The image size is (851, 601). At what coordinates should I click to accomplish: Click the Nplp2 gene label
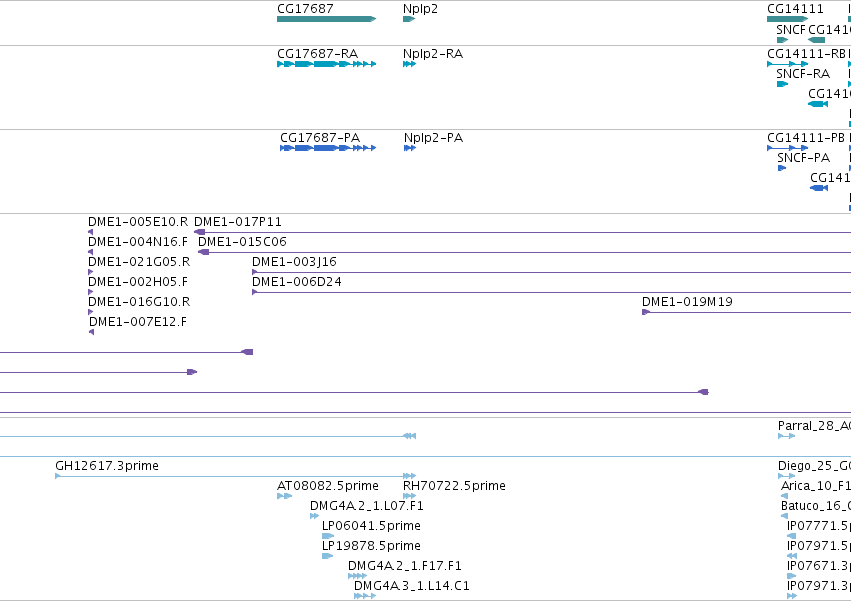pyautogui.click(x=420, y=9)
